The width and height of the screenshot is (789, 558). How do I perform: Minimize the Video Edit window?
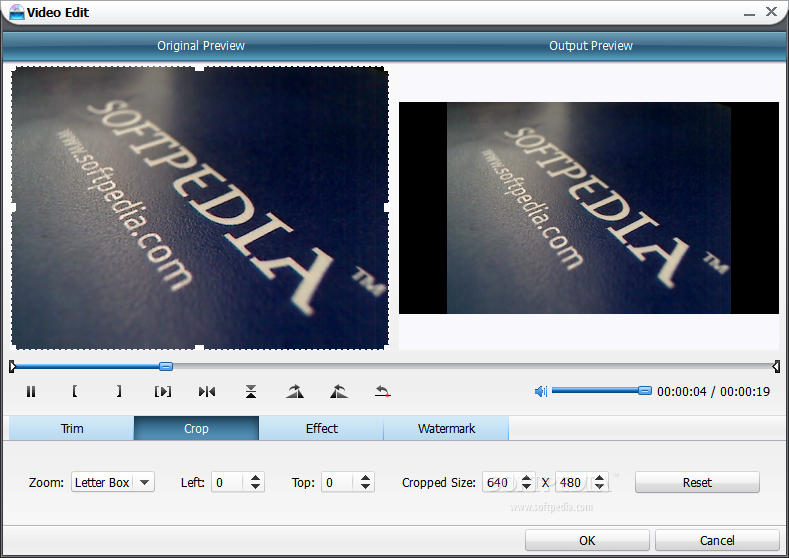pyautogui.click(x=749, y=13)
